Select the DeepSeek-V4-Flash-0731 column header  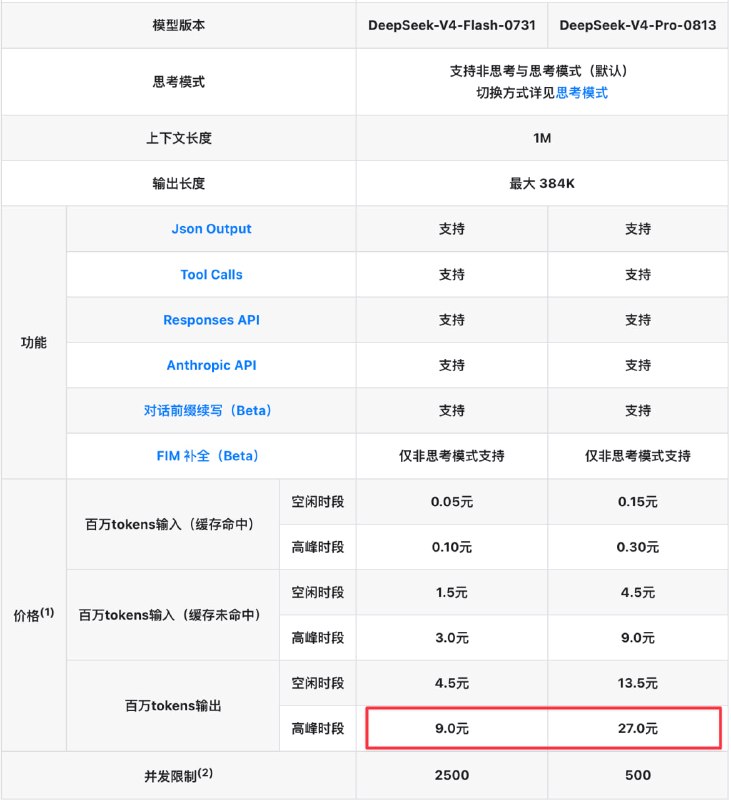pos(451,25)
